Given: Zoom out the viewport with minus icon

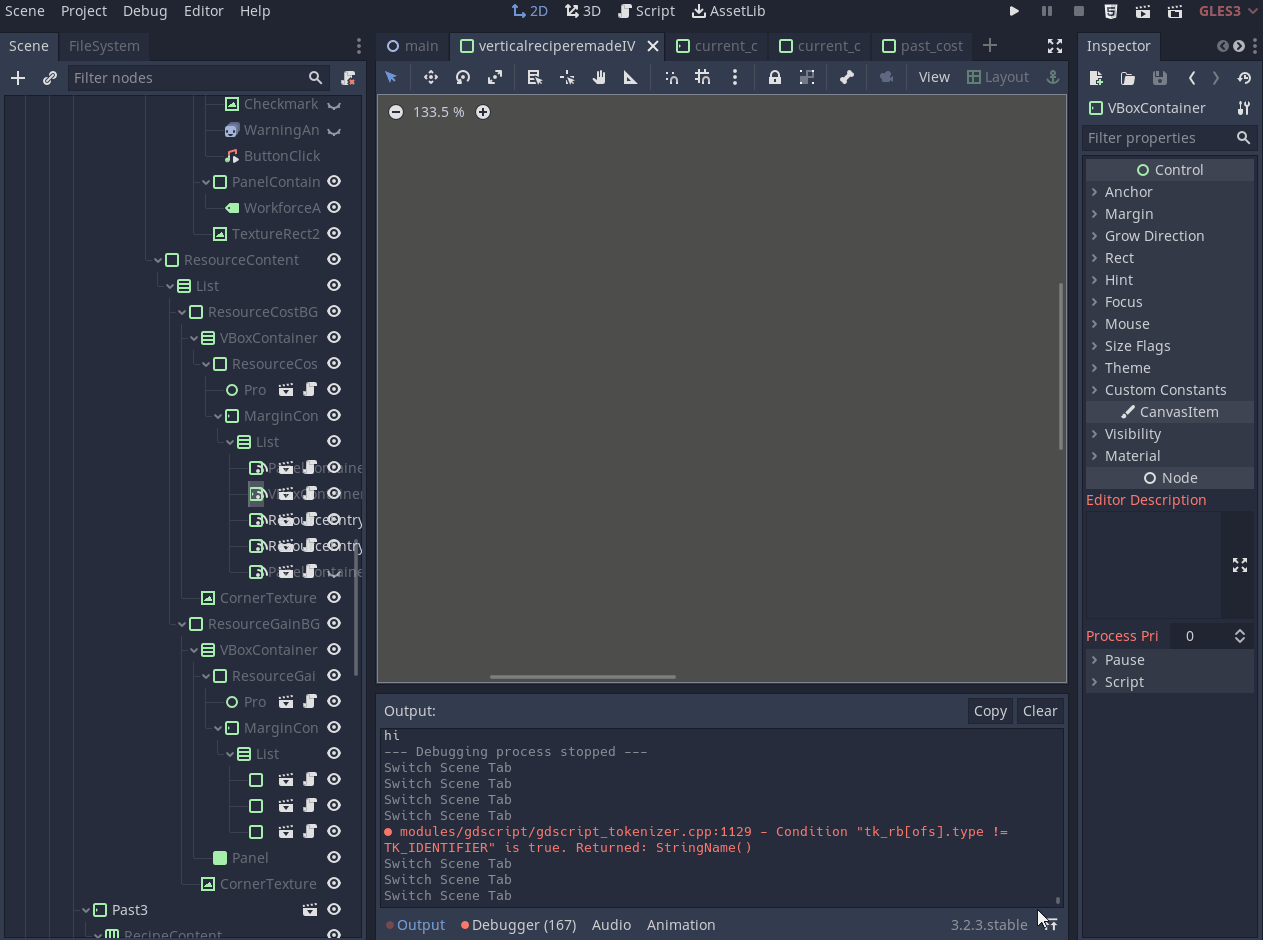Looking at the screenshot, I should coord(396,112).
